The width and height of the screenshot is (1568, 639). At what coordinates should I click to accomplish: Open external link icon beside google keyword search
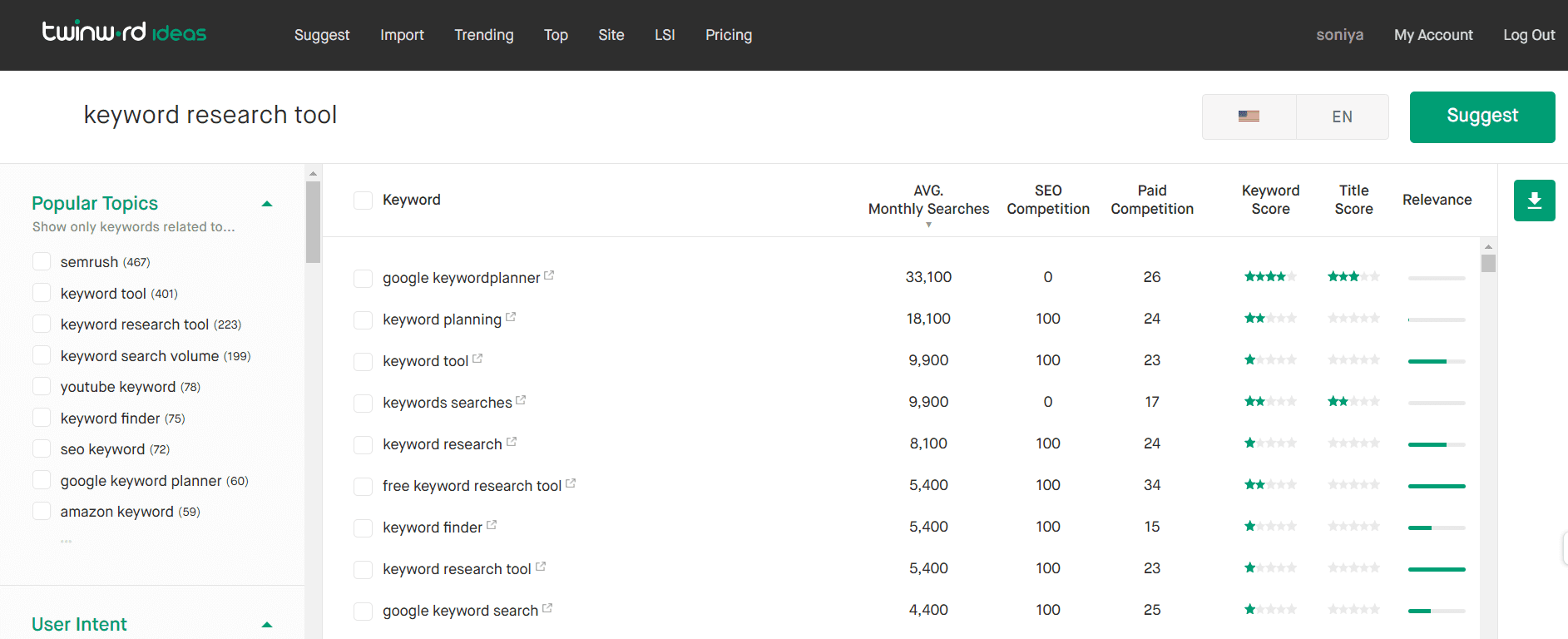tap(547, 608)
